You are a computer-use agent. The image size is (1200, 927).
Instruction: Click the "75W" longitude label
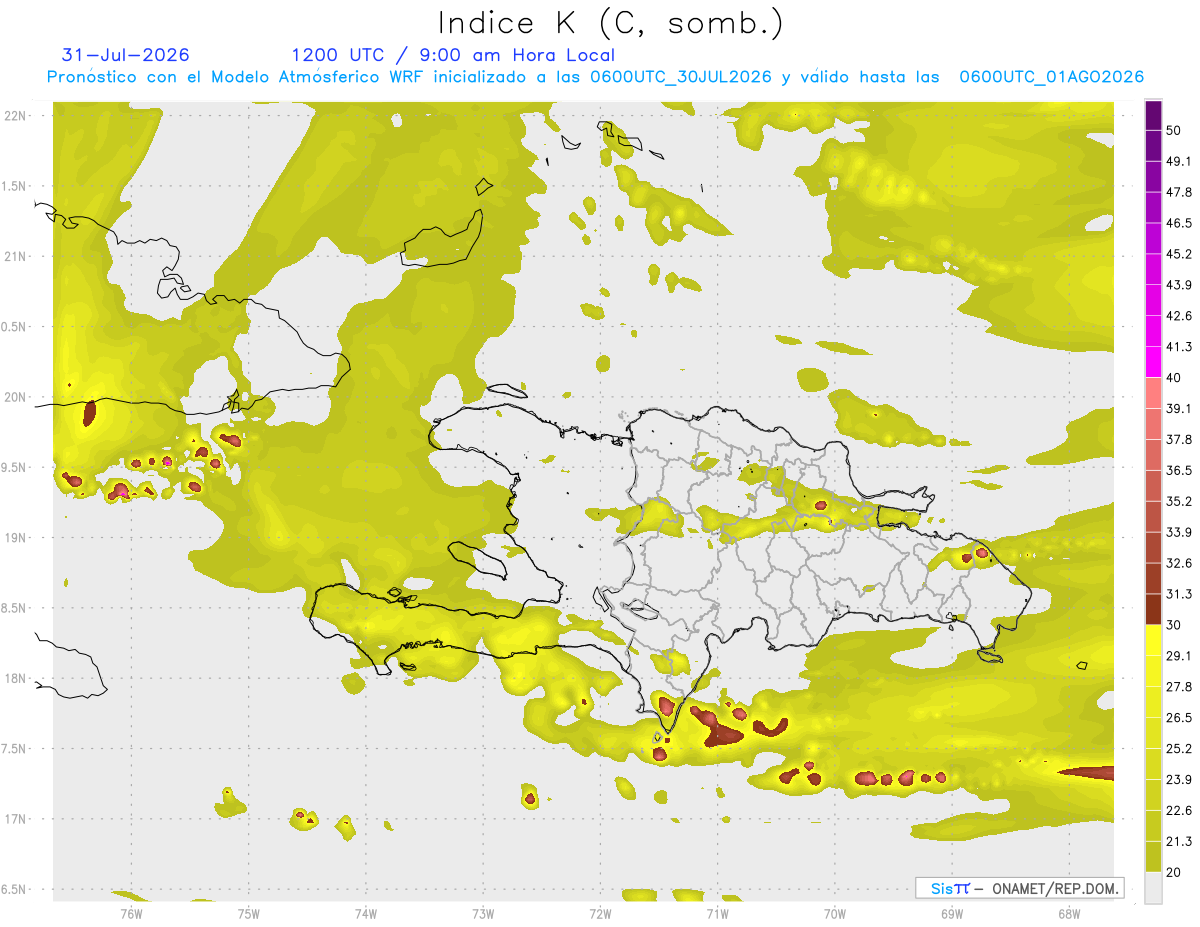tap(249, 913)
